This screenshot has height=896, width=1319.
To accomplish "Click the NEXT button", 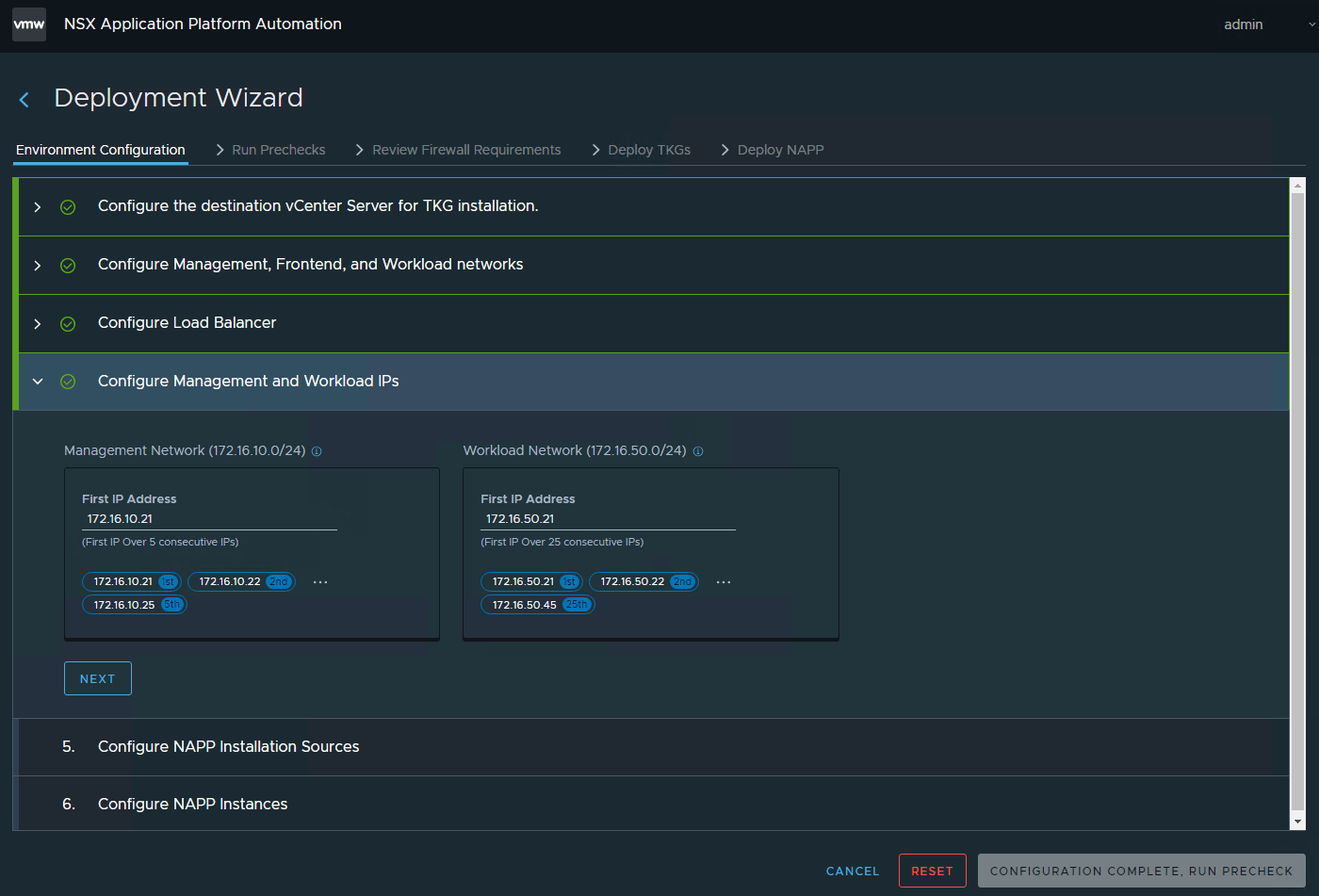I will tap(98, 678).
